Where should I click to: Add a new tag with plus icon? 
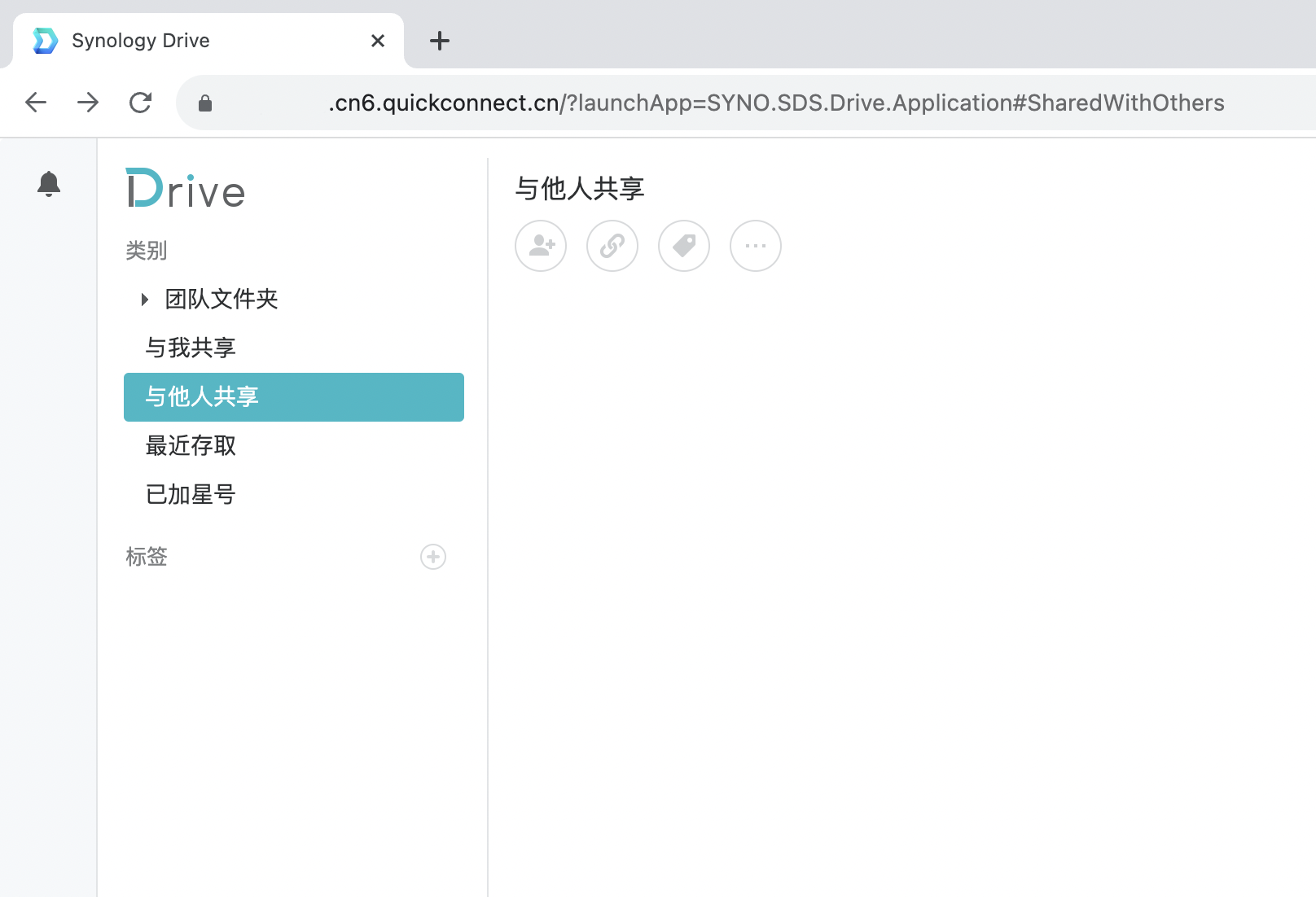(x=433, y=557)
